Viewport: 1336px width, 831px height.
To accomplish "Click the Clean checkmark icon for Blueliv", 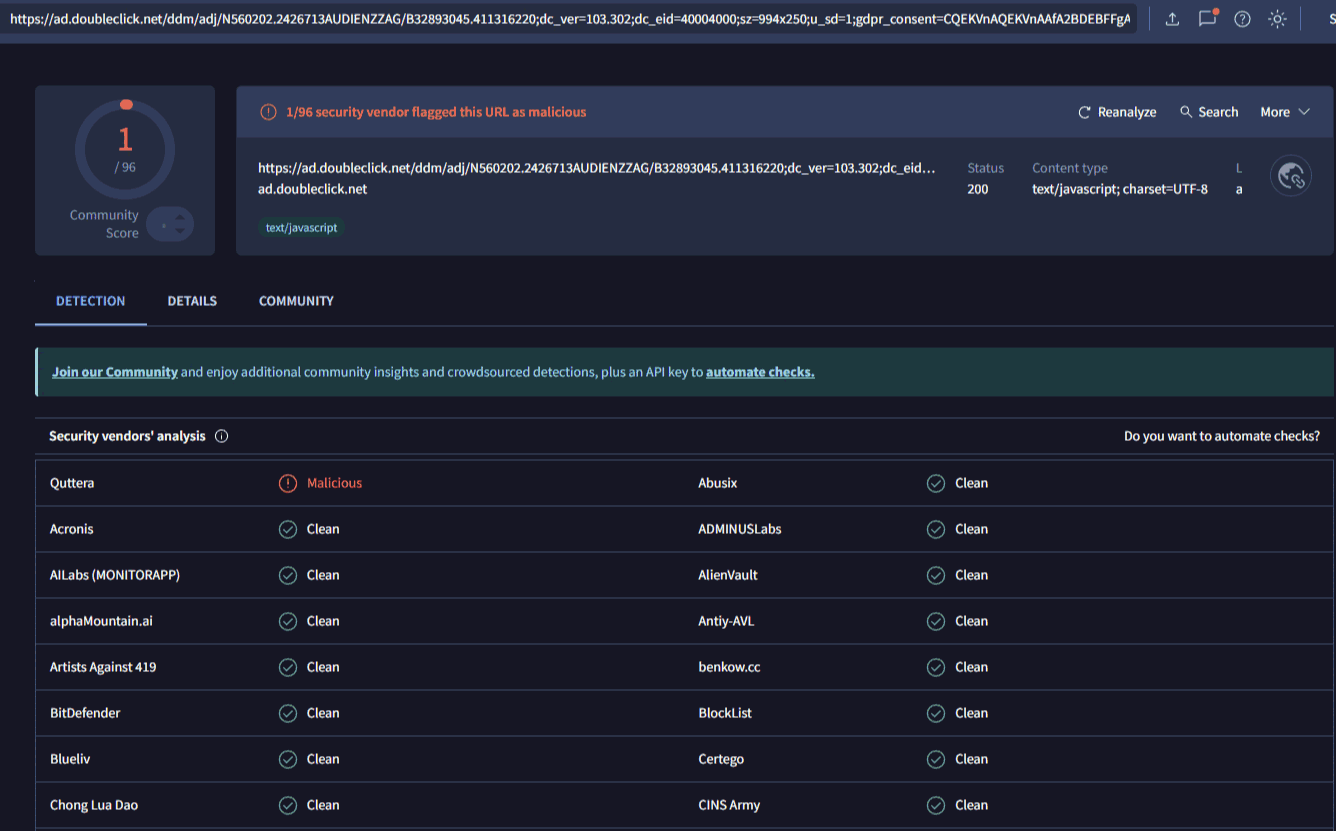I will (x=288, y=759).
